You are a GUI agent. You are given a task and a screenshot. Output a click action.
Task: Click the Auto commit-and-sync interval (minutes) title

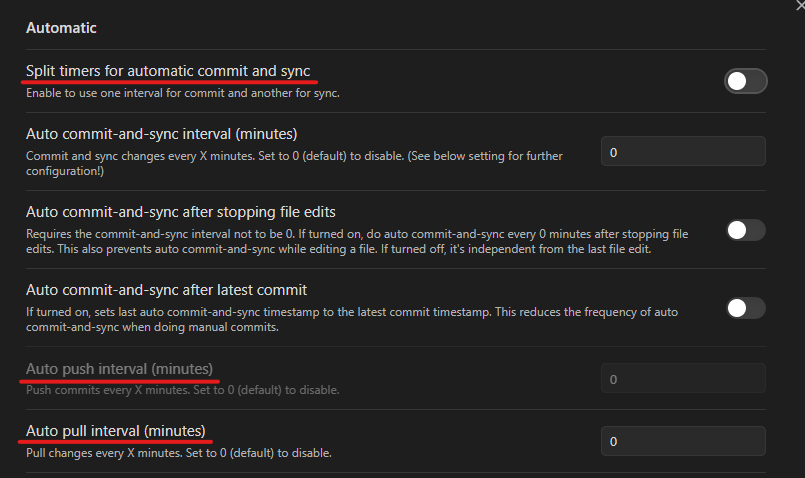162,134
